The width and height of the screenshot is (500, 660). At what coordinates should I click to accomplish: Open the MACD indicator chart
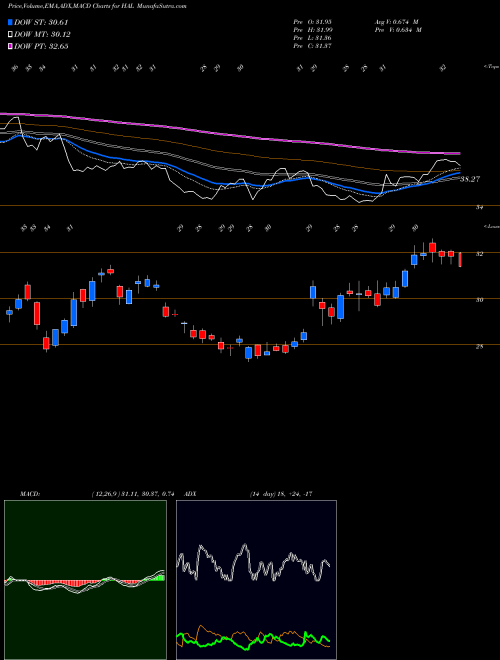[85, 580]
